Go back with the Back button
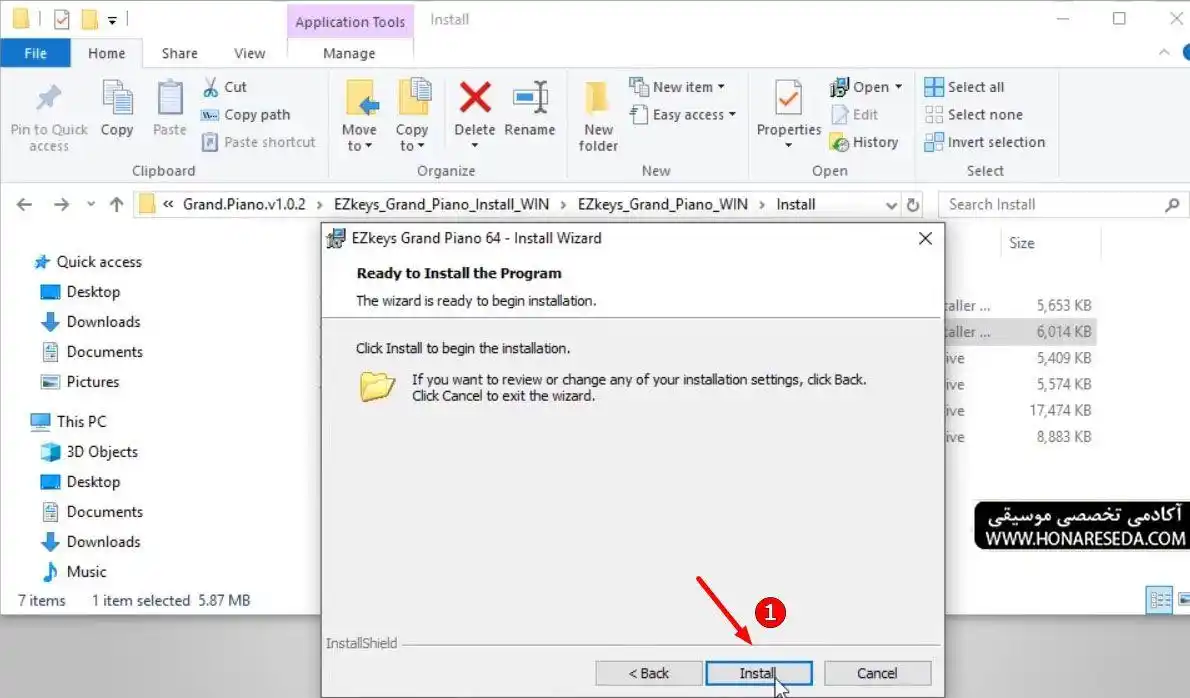The image size is (1190, 698). 649,673
